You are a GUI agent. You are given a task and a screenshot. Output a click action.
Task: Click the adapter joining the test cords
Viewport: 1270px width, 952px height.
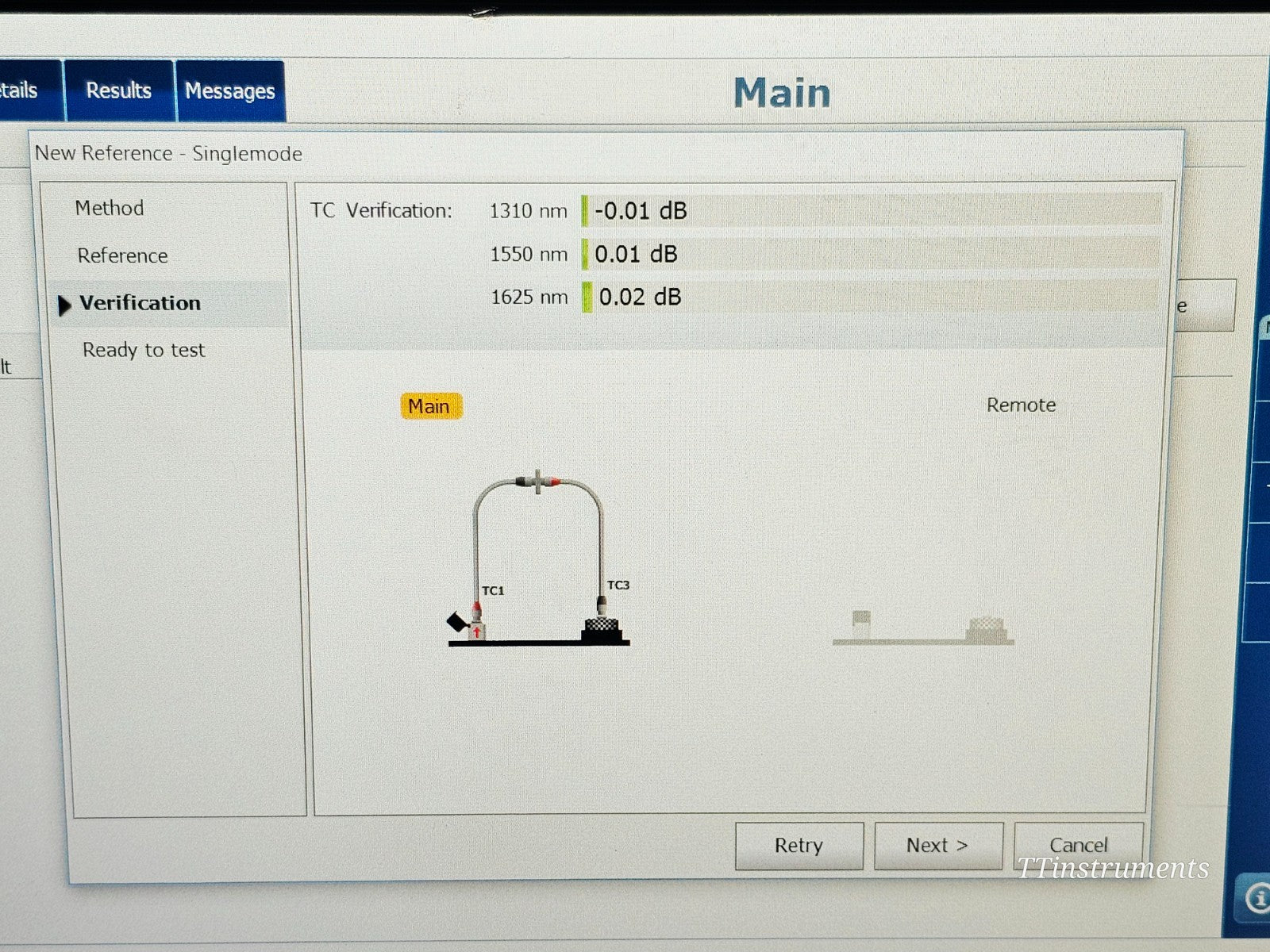pyautogui.click(x=537, y=482)
